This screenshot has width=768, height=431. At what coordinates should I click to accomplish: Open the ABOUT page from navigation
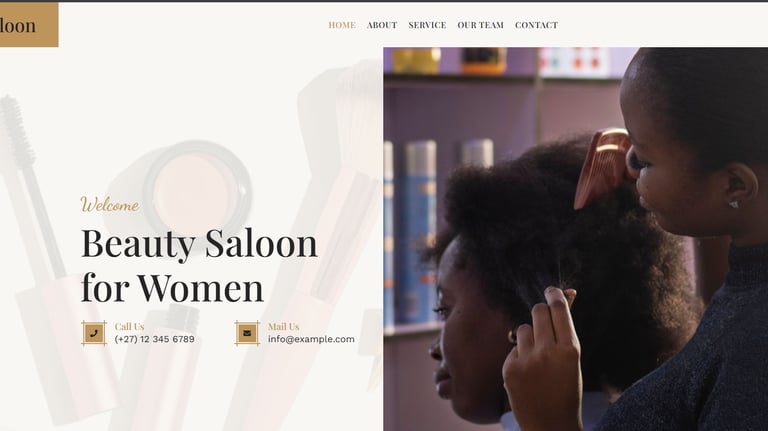click(382, 25)
